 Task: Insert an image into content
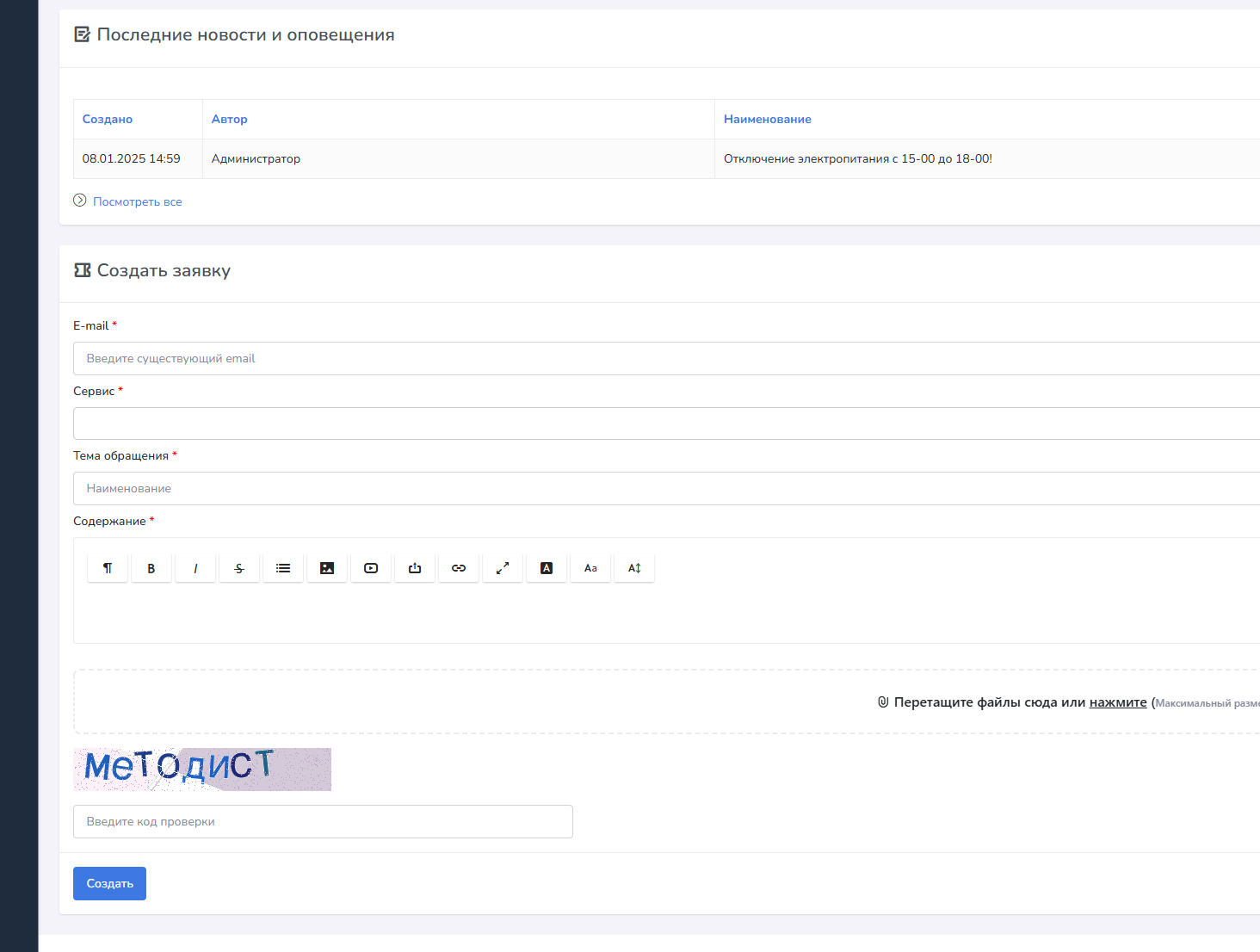coord(327,568)
